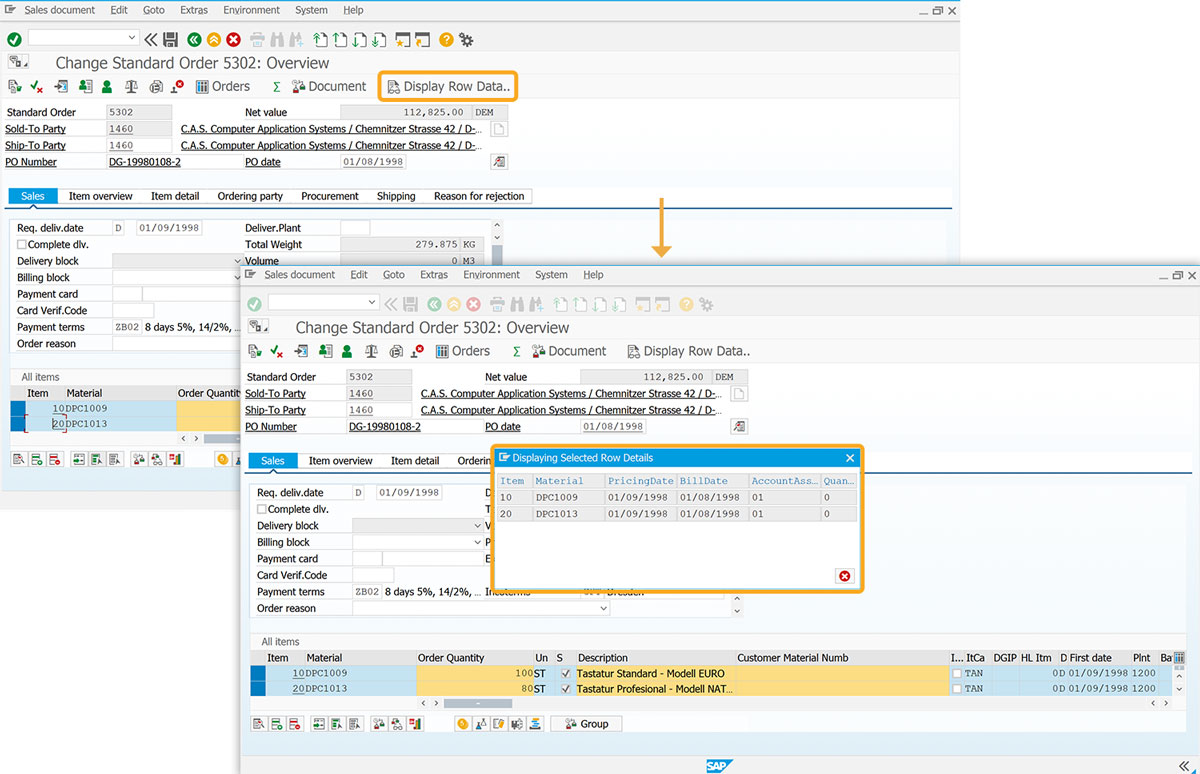Open the Help menu in front window
The width and height of the screenshot is (1200, 774).
[x=593, y=274]
